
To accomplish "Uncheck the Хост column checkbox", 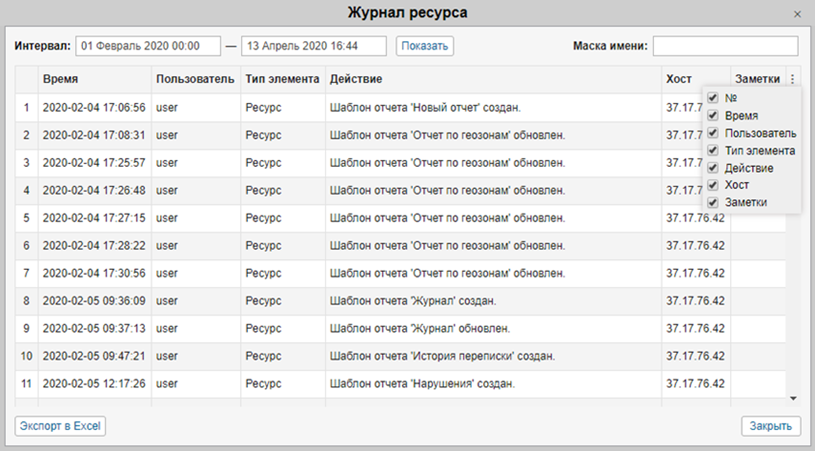I will click(713, 185).
